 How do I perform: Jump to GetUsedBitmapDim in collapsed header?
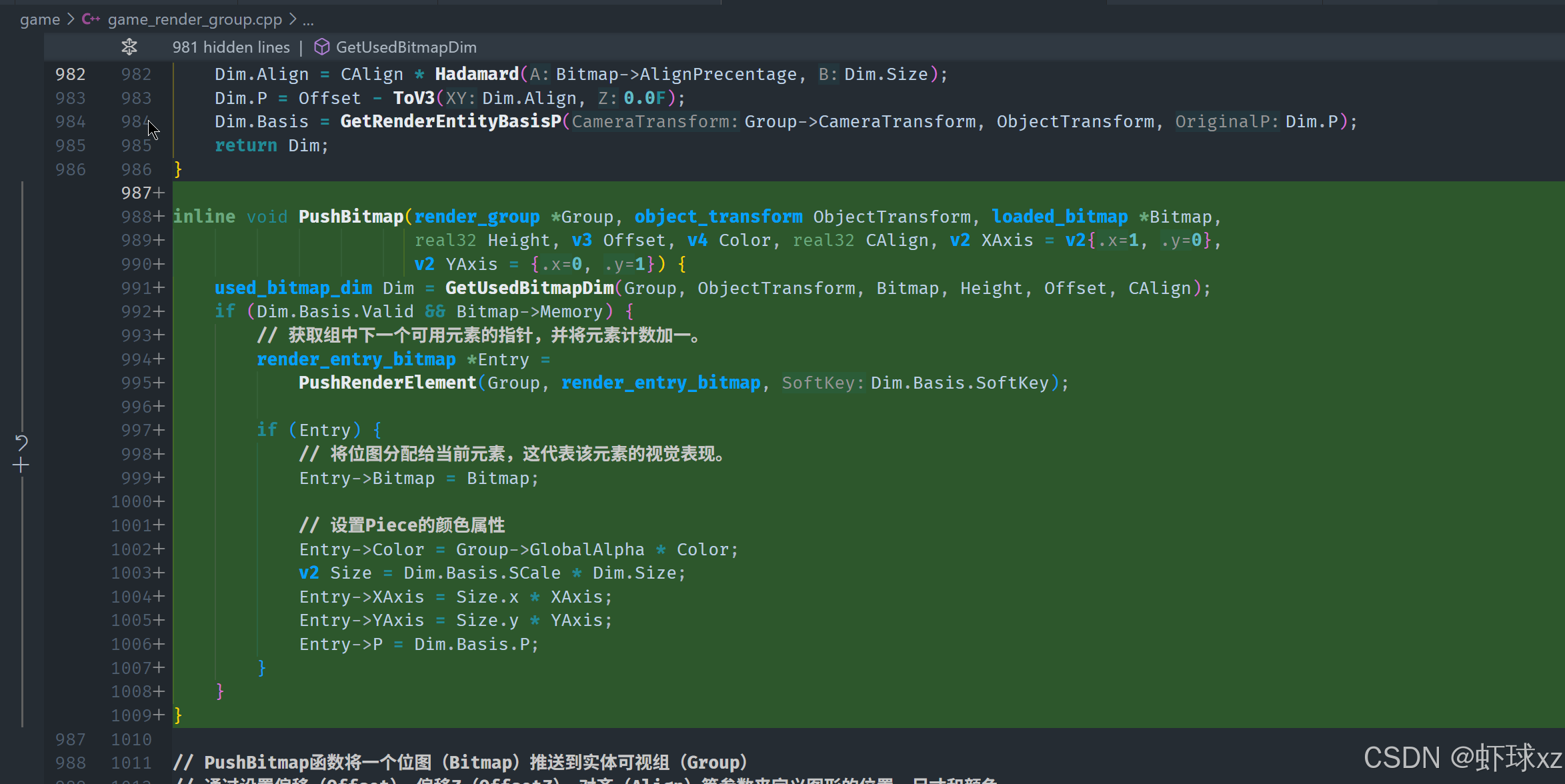coord(405,47)
